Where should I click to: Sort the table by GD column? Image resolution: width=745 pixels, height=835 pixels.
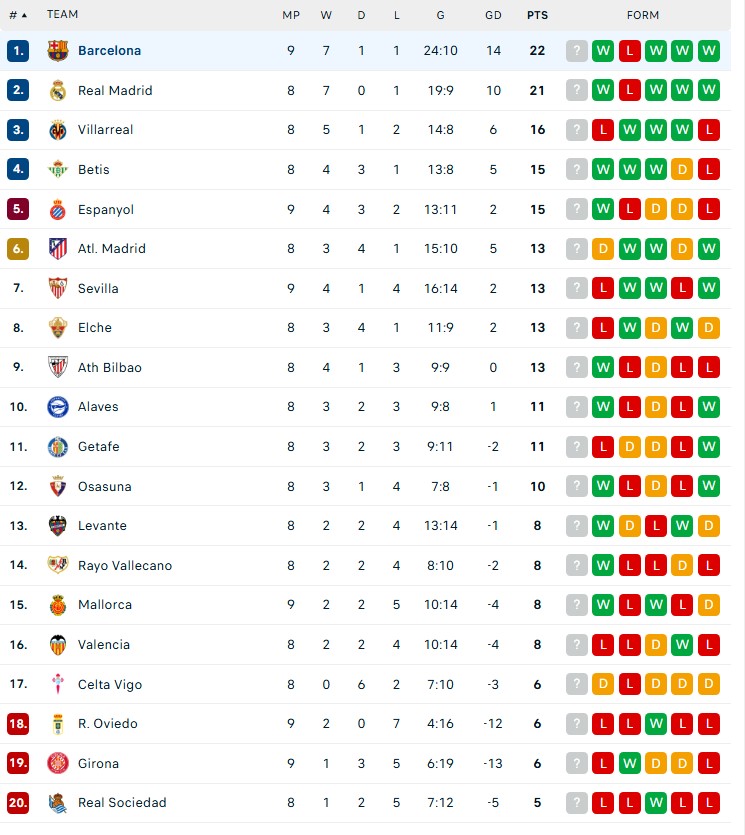click(x=493, y=15)
